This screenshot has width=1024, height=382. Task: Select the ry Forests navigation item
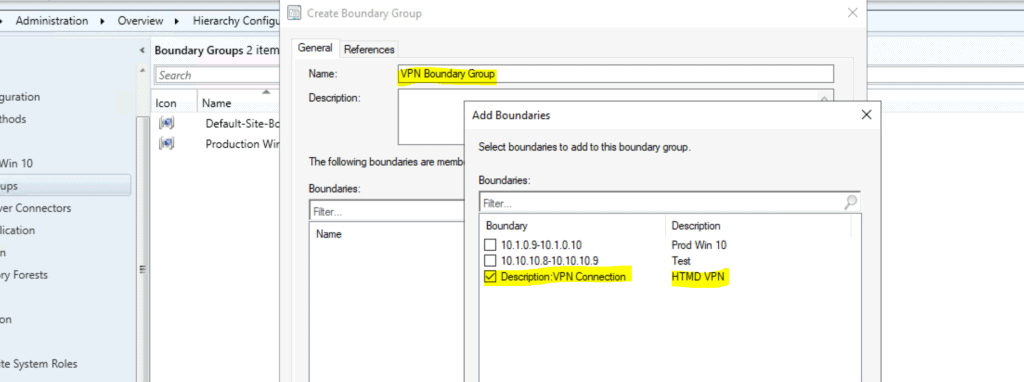[24, 275]
